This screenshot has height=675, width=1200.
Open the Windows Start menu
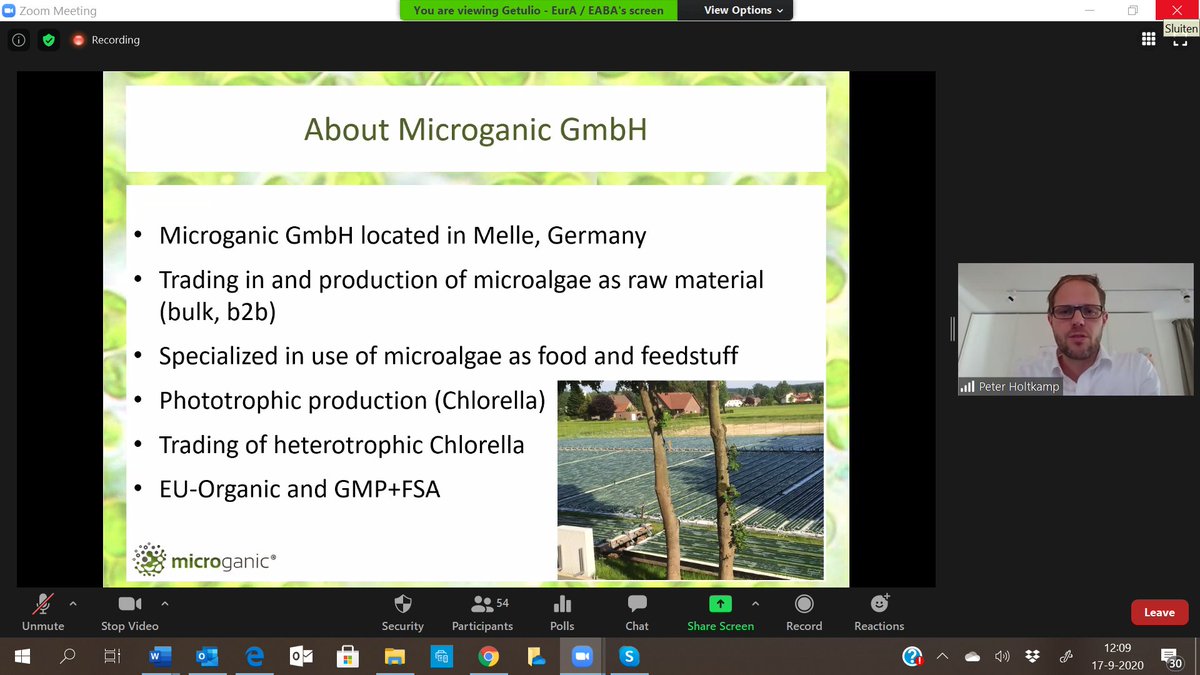pyautogui.click(x=22, y=657)
